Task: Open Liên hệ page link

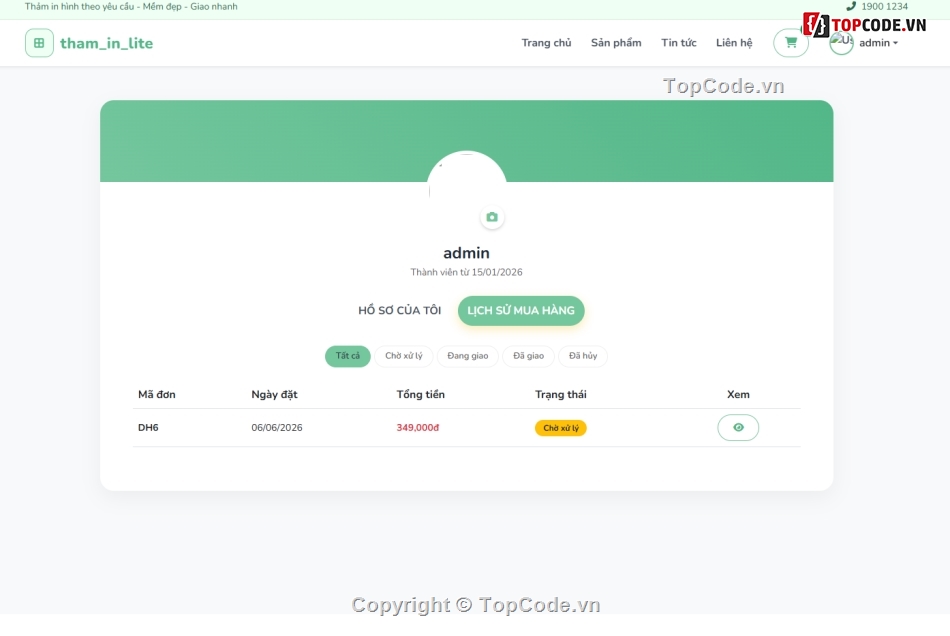Action: pos(734,43)
